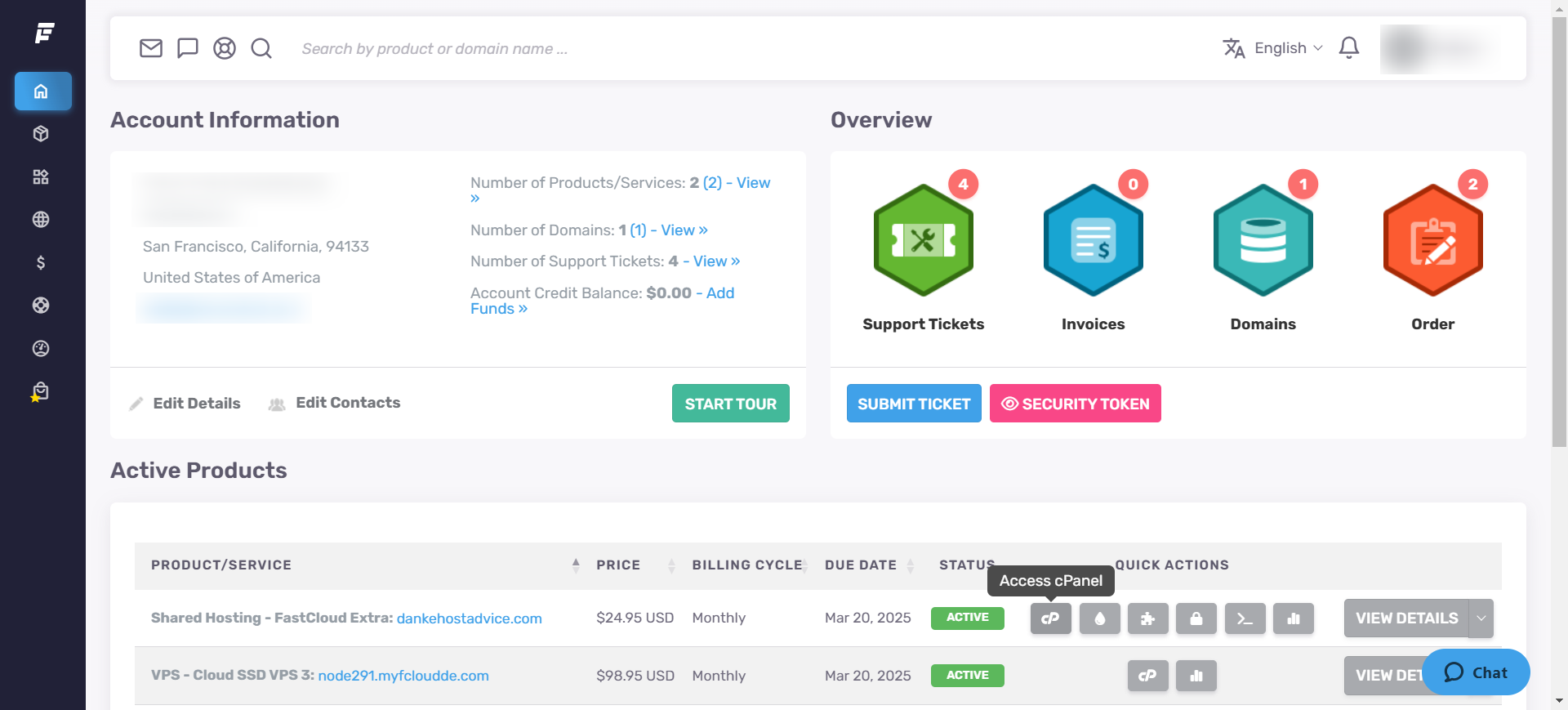Open the Support Tickets hexagon tile
The image size is (1568, 710).
(x=923, y=240)
